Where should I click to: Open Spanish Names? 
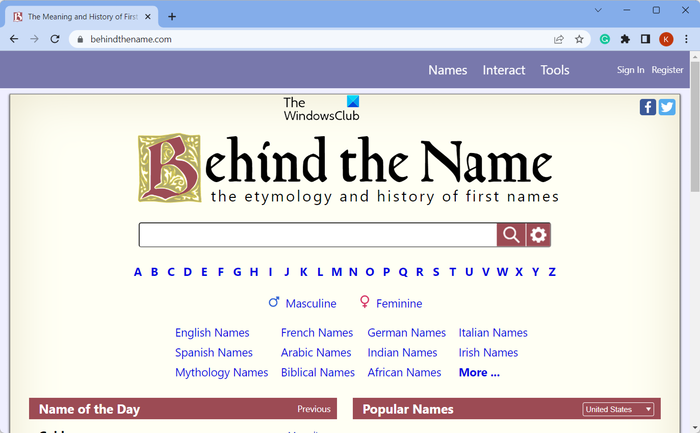(x=214, y=353)
